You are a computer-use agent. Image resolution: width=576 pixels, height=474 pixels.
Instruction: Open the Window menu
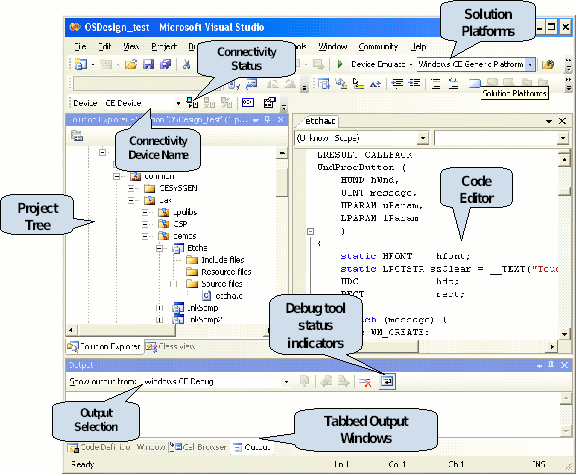[x=333, y=47]
